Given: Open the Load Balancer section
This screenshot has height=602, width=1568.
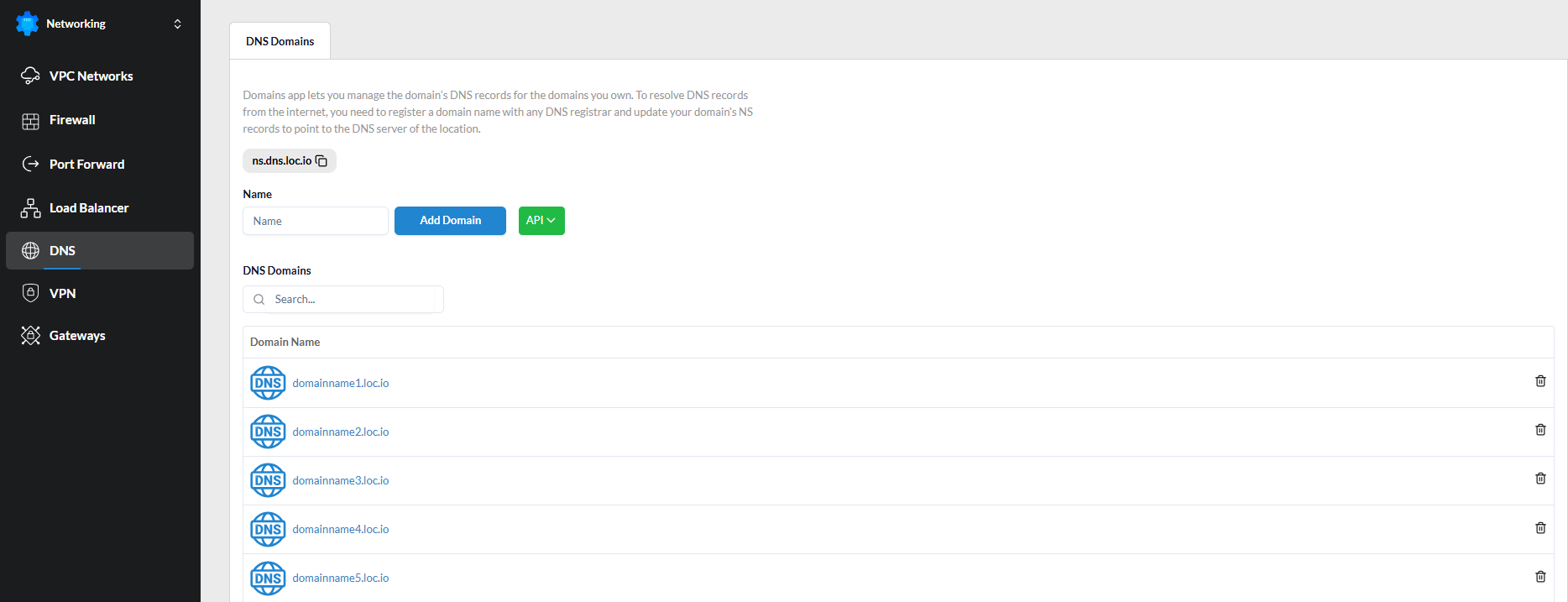Looking at the screenshot, I should pyautogui.click(x=89, y=208).
